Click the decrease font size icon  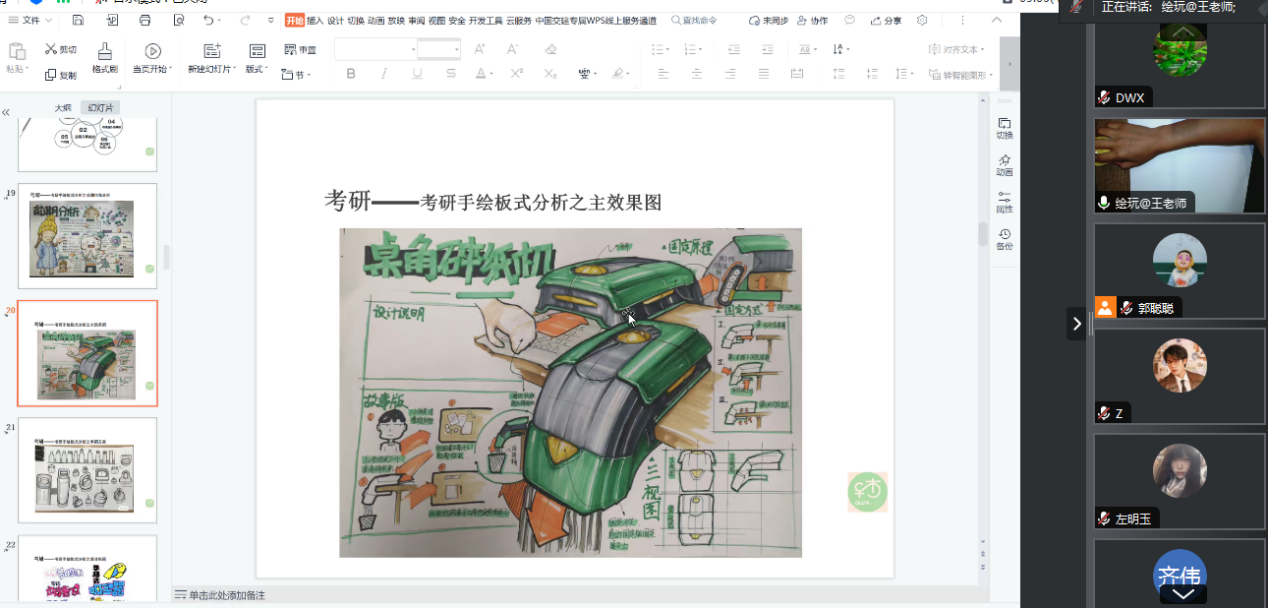513,49
